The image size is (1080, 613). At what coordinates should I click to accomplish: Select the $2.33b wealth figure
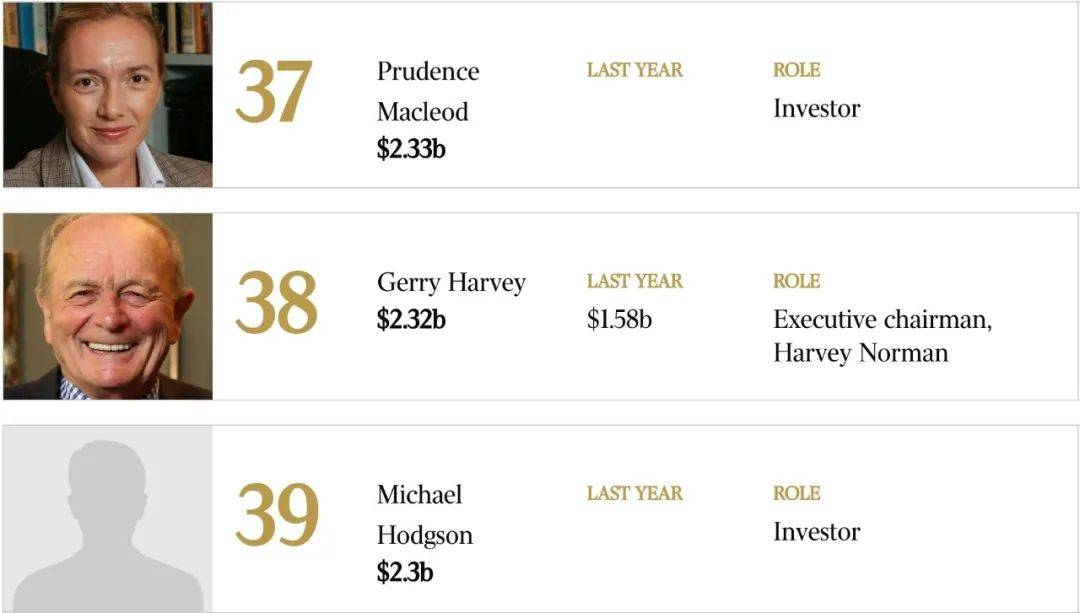pyautogui.click(x=411, y=149)
